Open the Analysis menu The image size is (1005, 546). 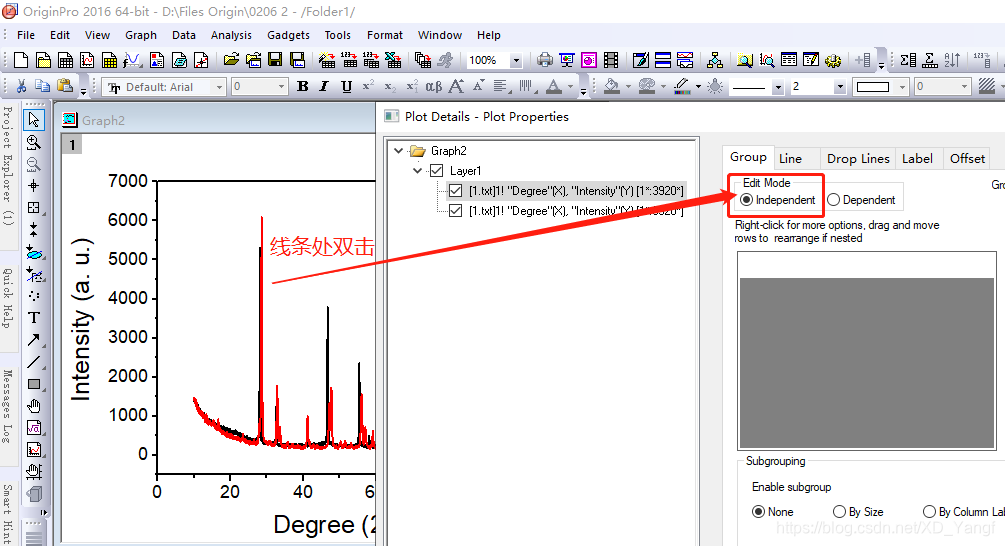[x=231, y=35]
